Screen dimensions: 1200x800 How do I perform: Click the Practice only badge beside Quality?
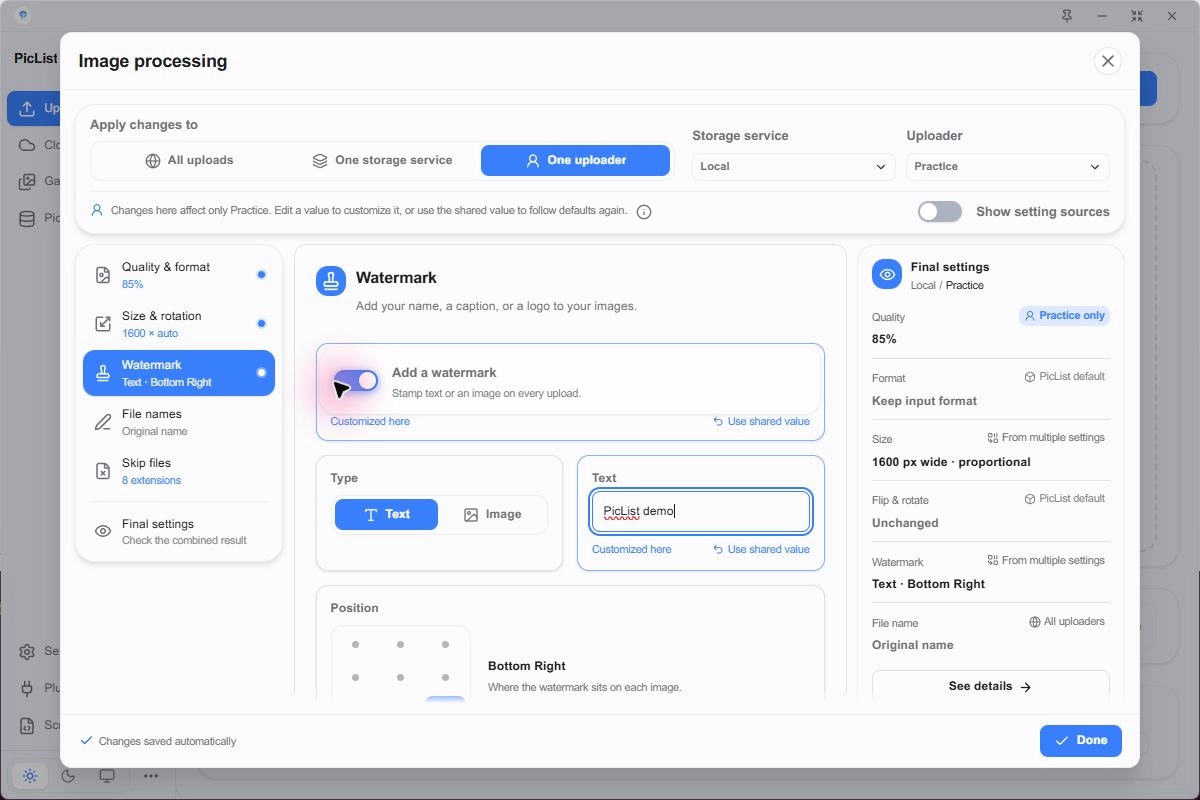pyautogui.click(x=1064, y=316)
